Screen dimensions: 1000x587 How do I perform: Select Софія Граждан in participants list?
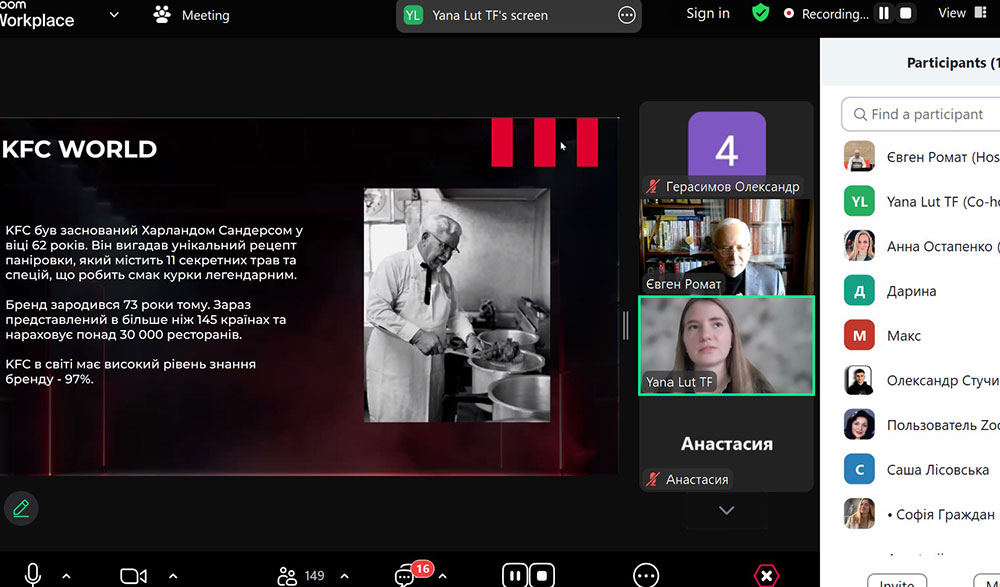pyautogui.click(x=920, y=514)
